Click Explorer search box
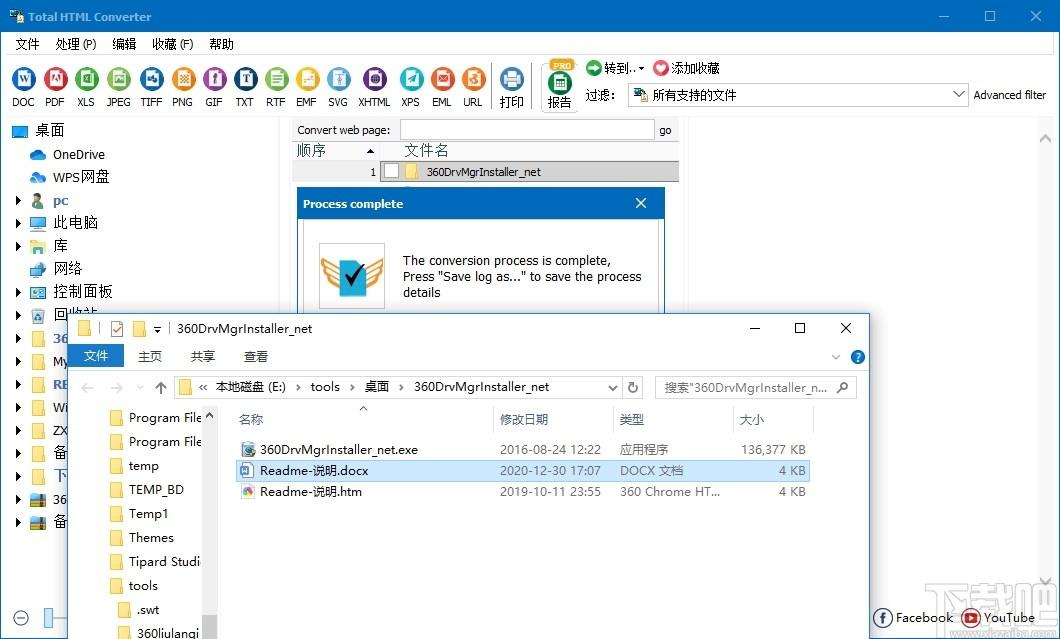1060x639 pixels. tap(756, 387)
